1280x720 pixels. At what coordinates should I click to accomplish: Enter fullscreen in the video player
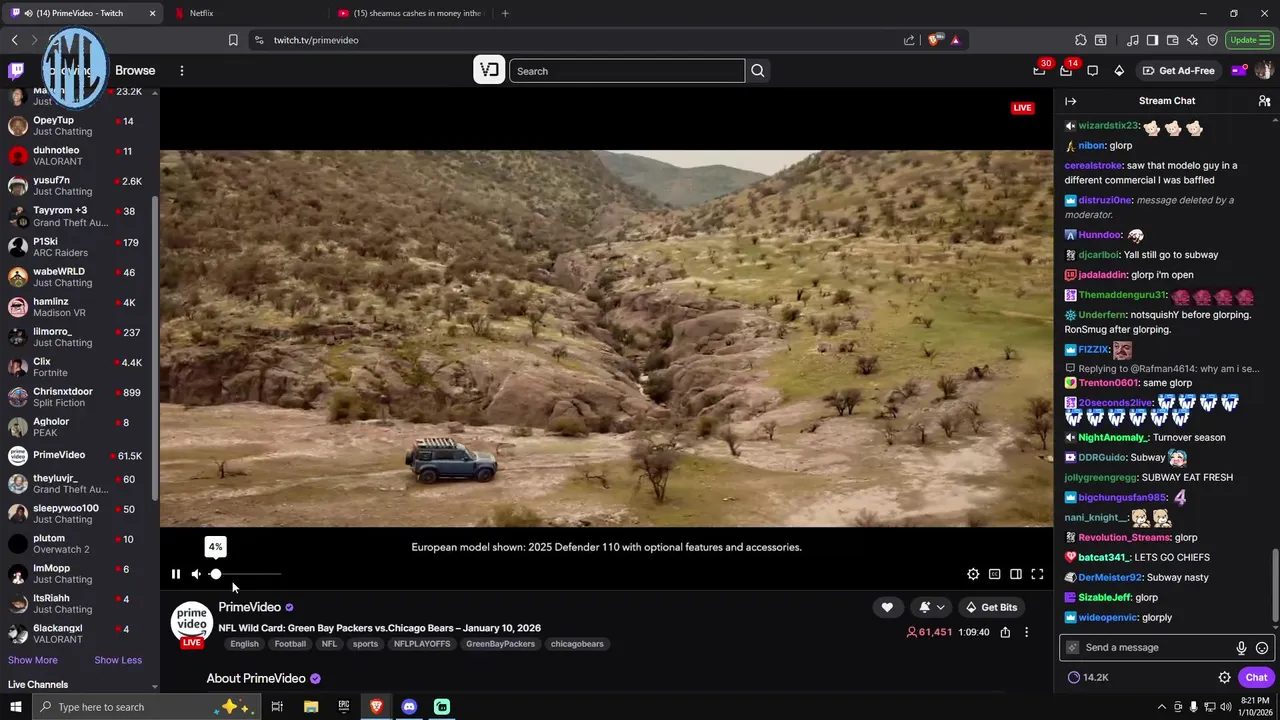(1037, 574)
